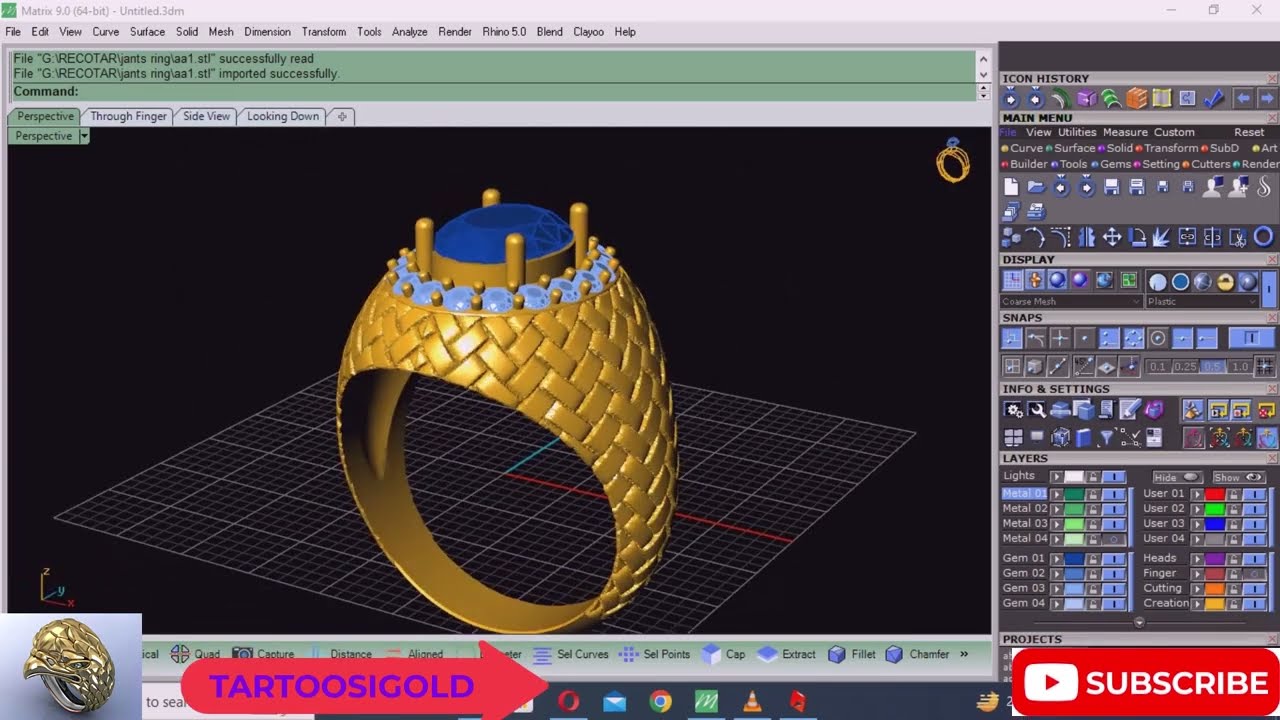Add a new viewport tab with plus
Image resolution: width=1280 pixels, height=720 pixels.
(342, 116)
